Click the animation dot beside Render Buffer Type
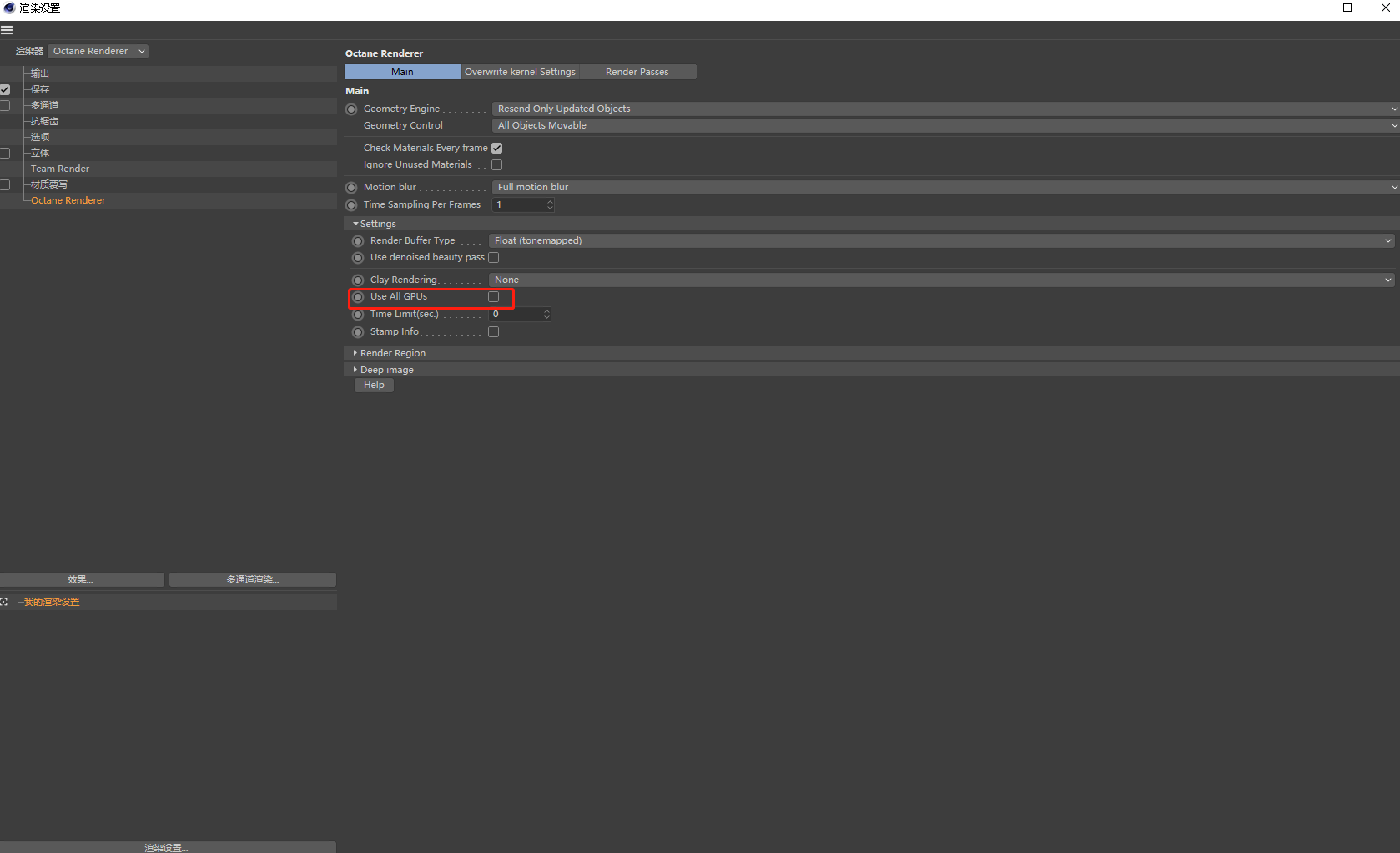This screenshot has height=853, width=1400. 358,241
